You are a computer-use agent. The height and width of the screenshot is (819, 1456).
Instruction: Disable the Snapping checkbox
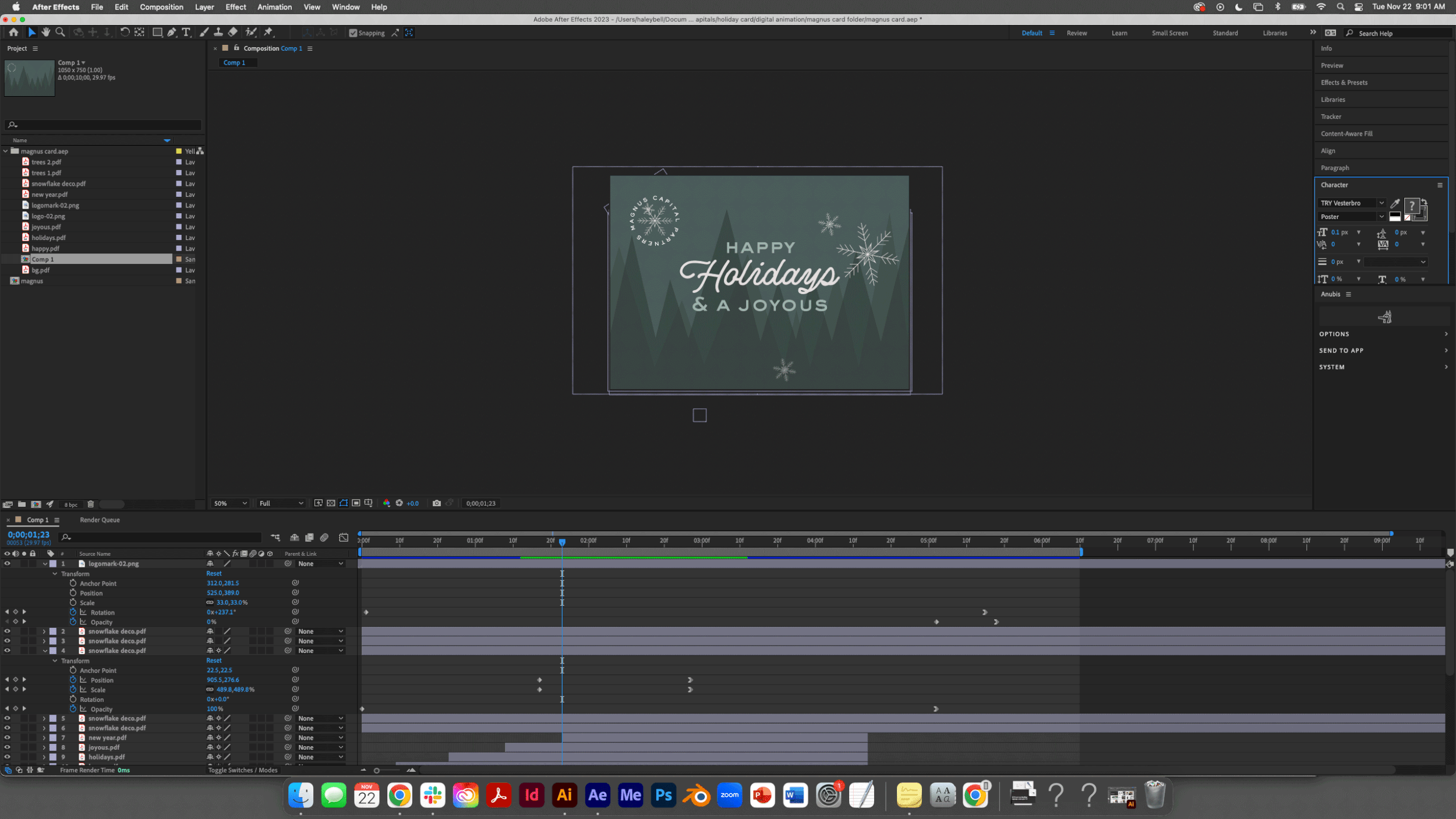point(353,33)
